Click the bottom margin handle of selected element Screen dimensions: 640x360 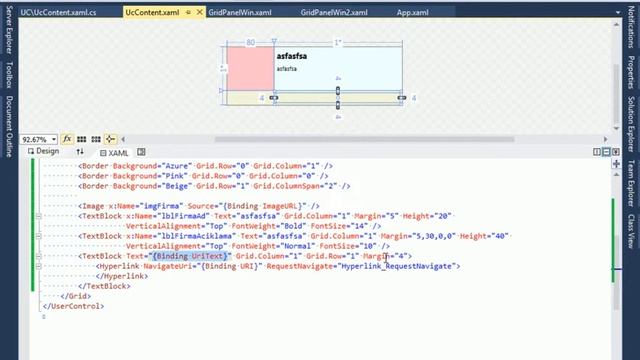(338, 105)
